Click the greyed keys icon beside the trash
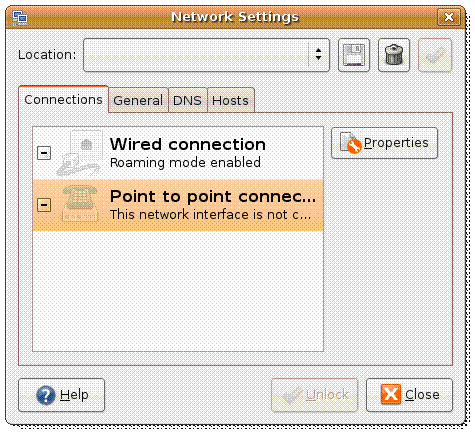Viewport: 475px width, 434px height. point(435,55)
